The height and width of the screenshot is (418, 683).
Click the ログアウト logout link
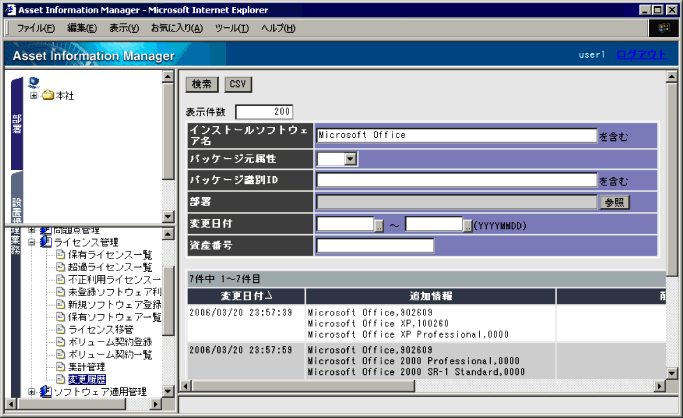(x=641, y=54)
